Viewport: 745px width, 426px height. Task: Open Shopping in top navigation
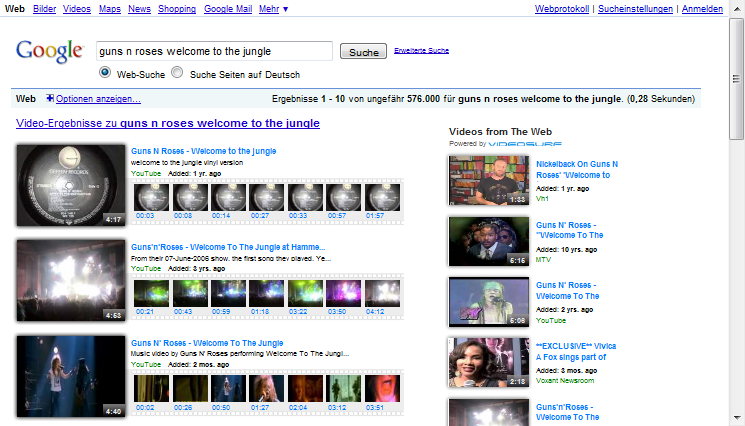pos(177,9)
